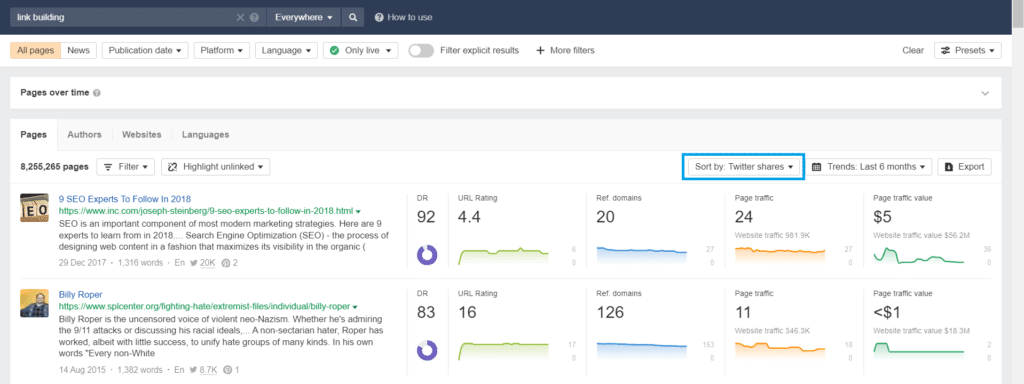
Task: Clear the search field X icon
Action: point(240,18)
